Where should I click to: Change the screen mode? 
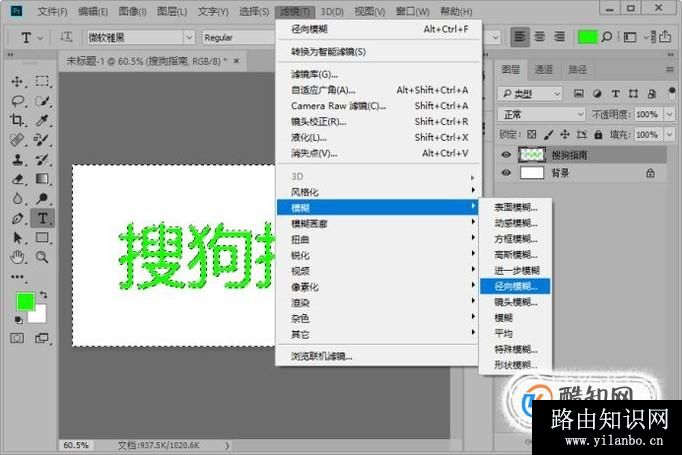tap(42, 338)
